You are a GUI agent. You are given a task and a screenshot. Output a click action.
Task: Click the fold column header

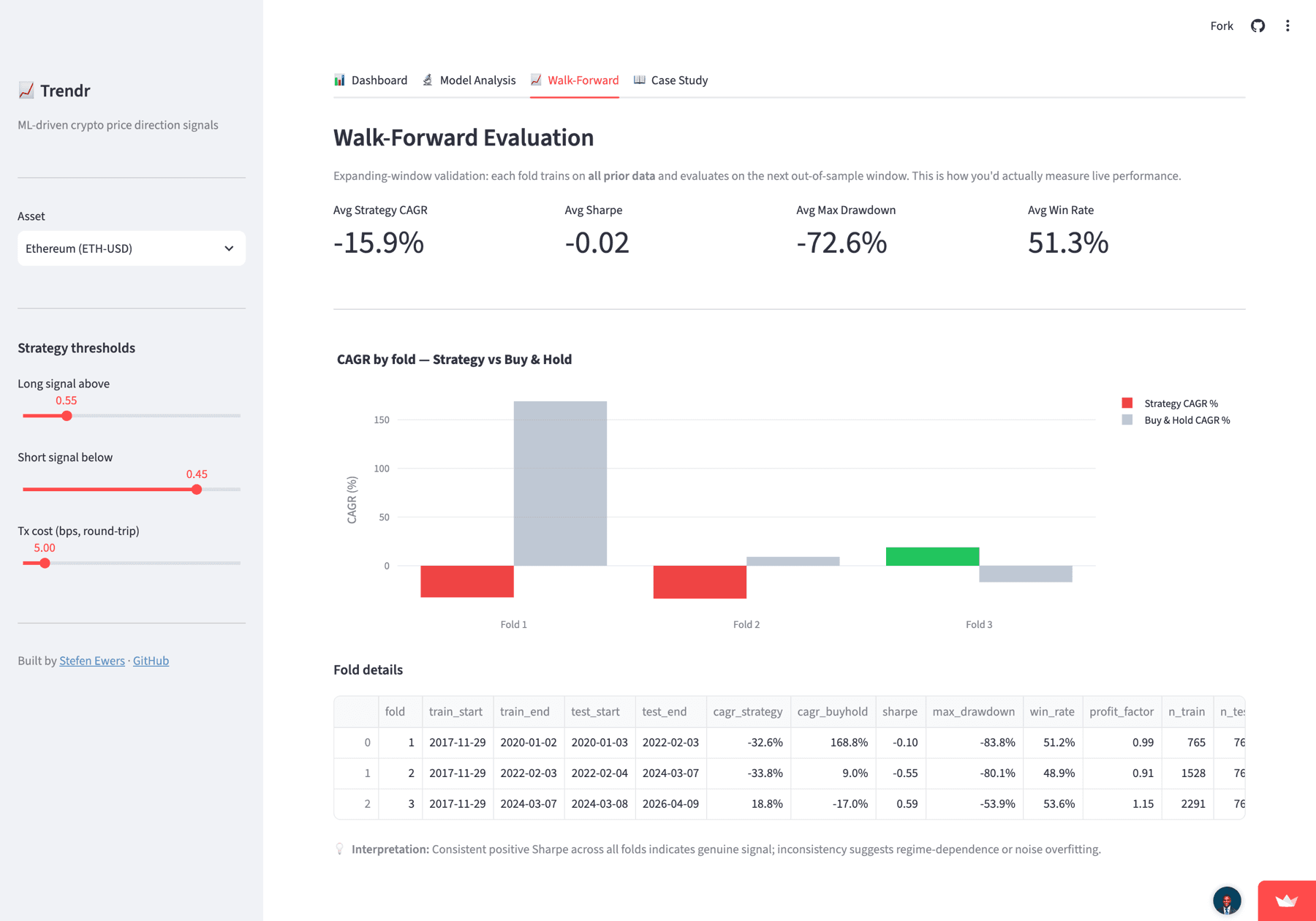400,711
